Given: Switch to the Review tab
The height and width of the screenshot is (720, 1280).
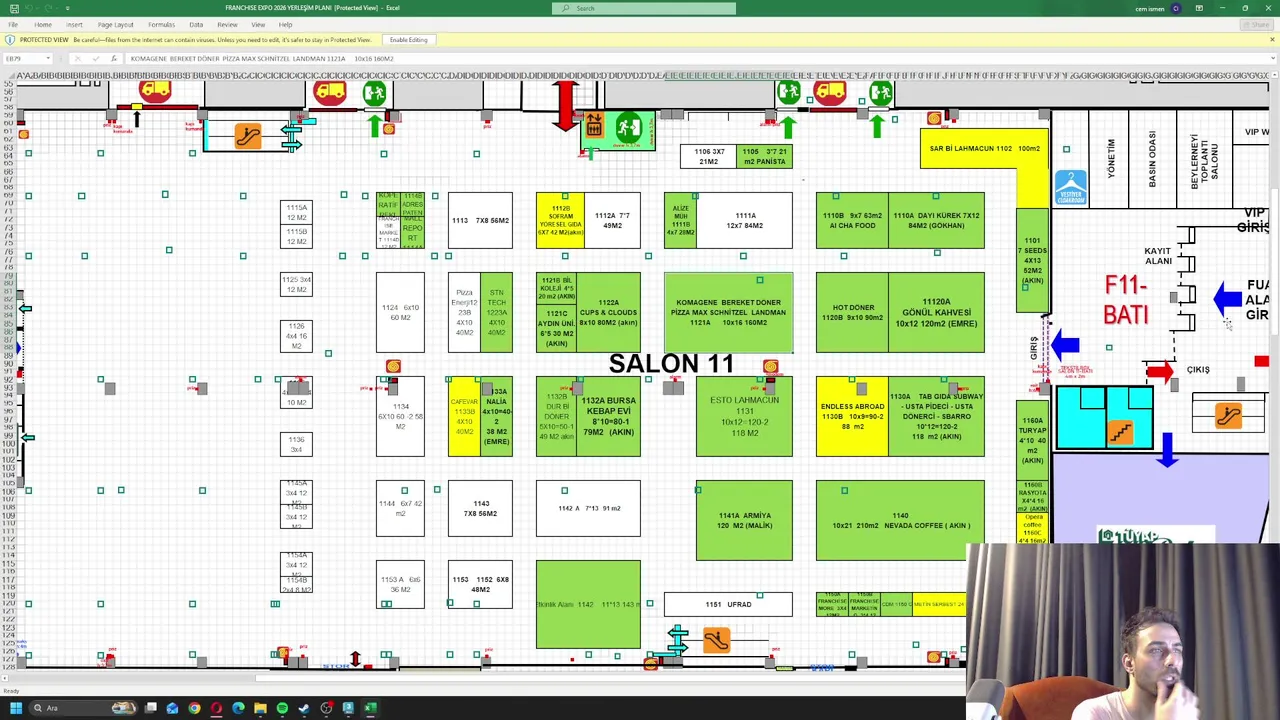Looking at the screenshot, I should [227, 24].
